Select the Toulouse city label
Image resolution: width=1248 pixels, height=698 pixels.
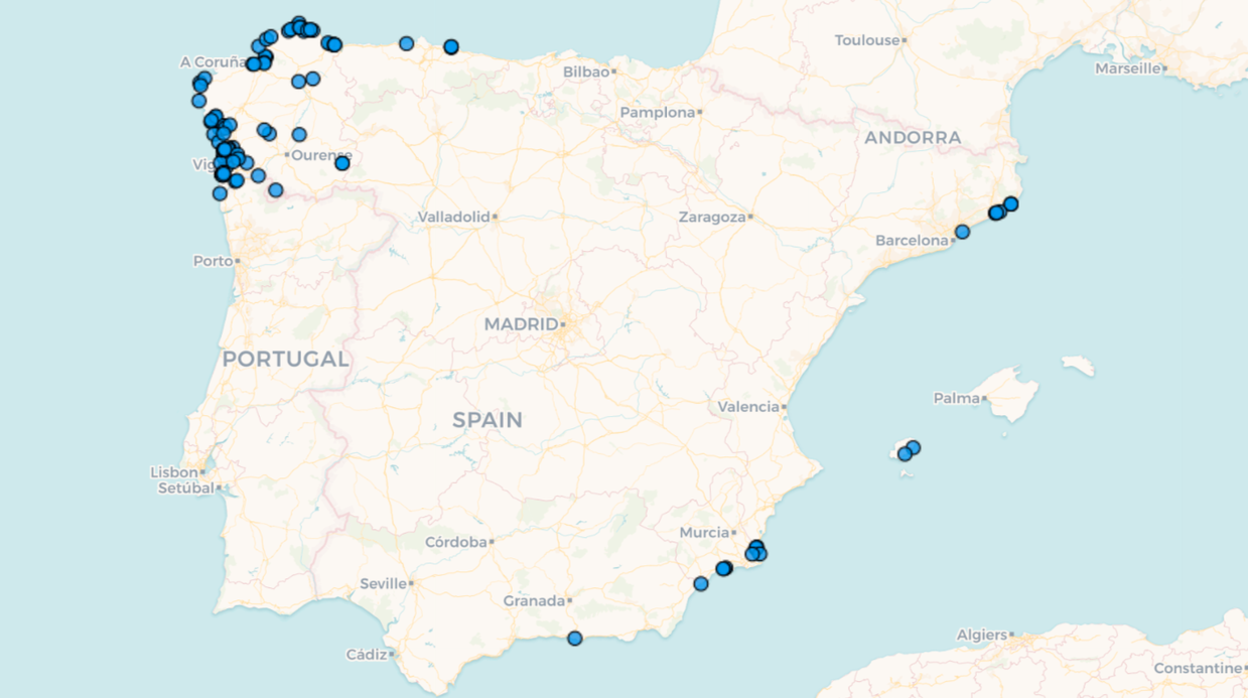(867, 40)
